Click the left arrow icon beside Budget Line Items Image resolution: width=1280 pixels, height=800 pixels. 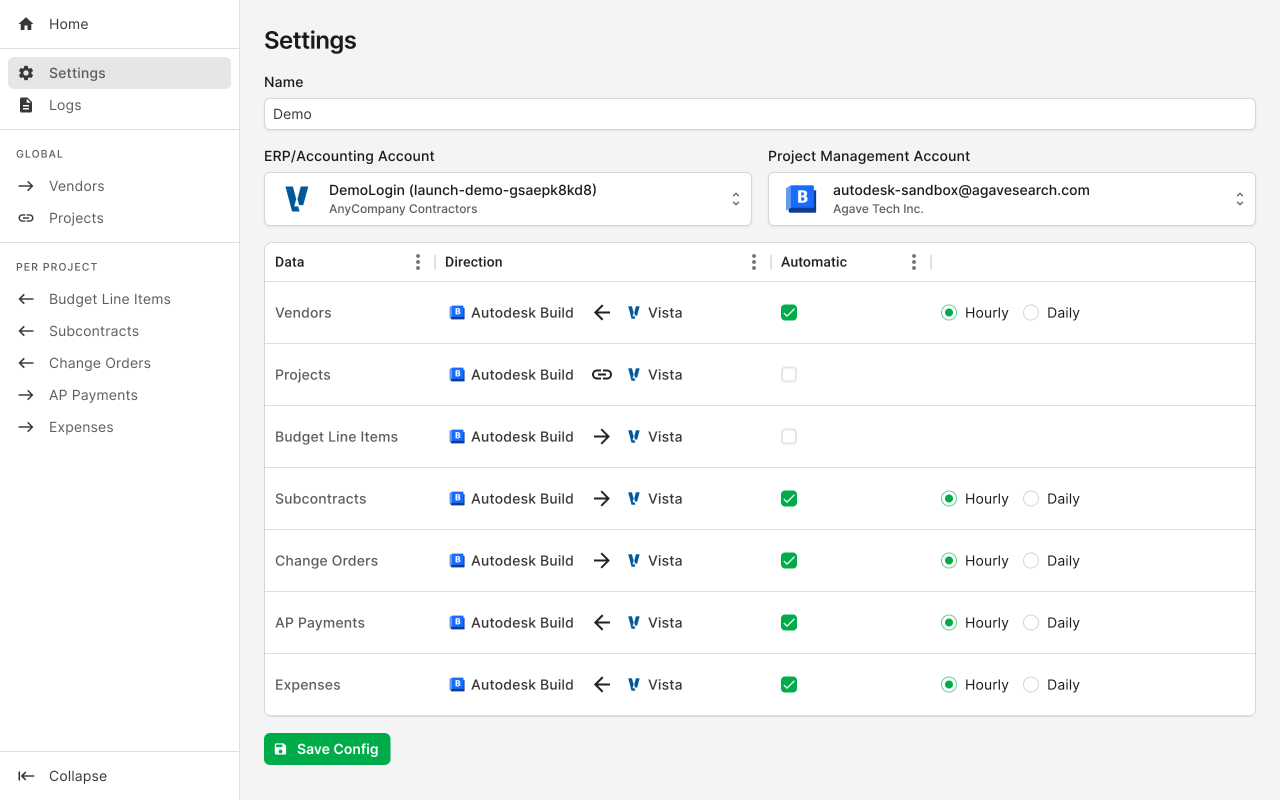[26, 299]
